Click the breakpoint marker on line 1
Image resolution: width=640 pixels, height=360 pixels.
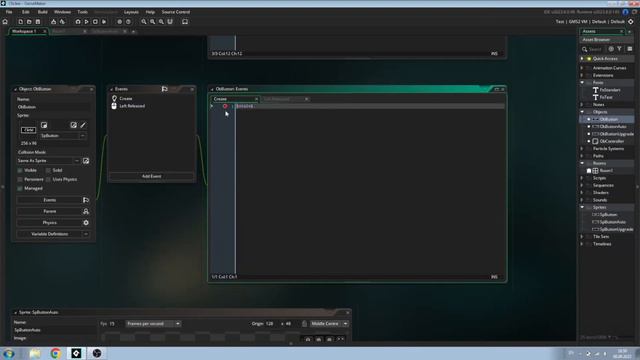click(225, 106)
